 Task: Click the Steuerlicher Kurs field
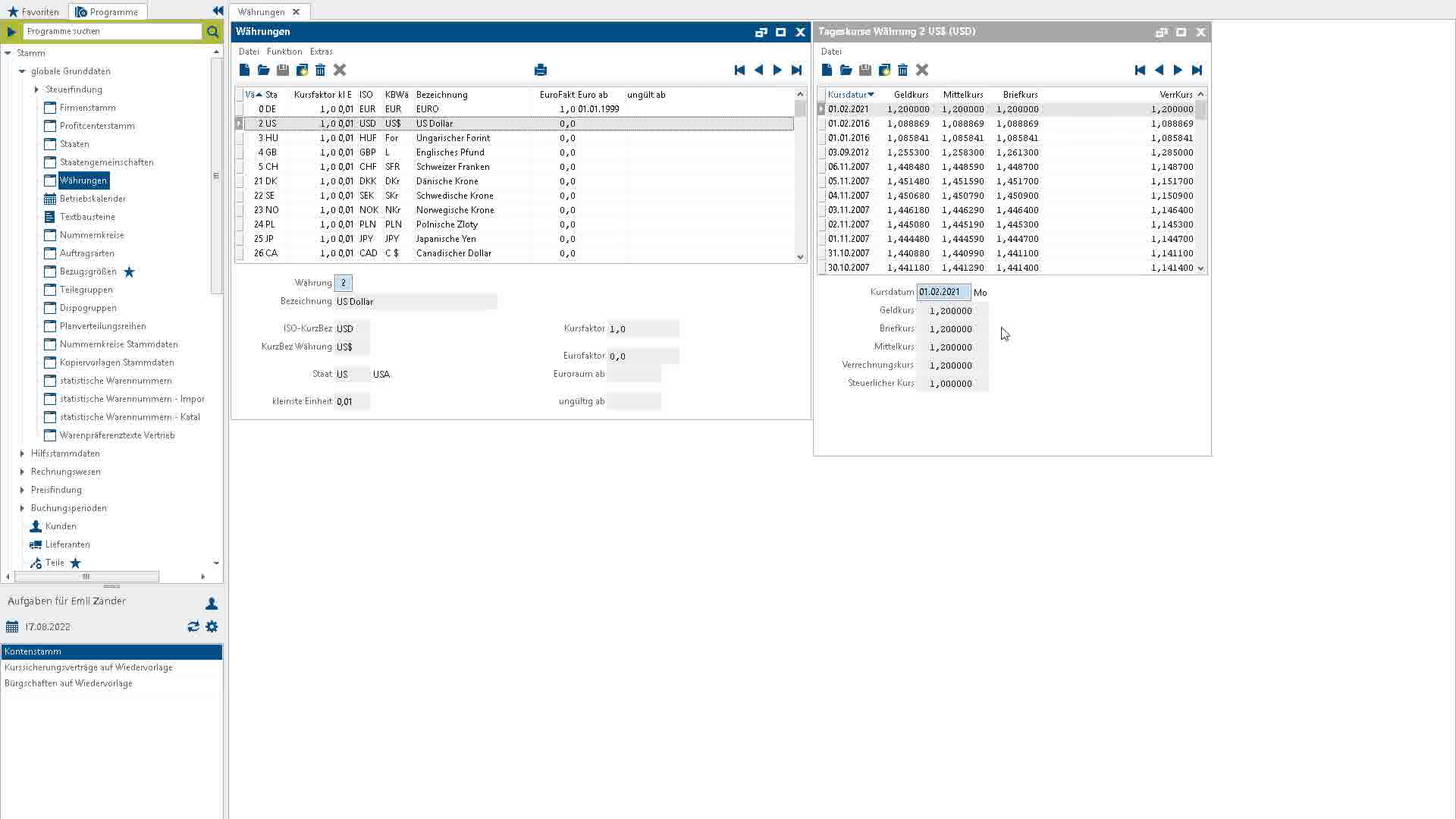(951, 384)
